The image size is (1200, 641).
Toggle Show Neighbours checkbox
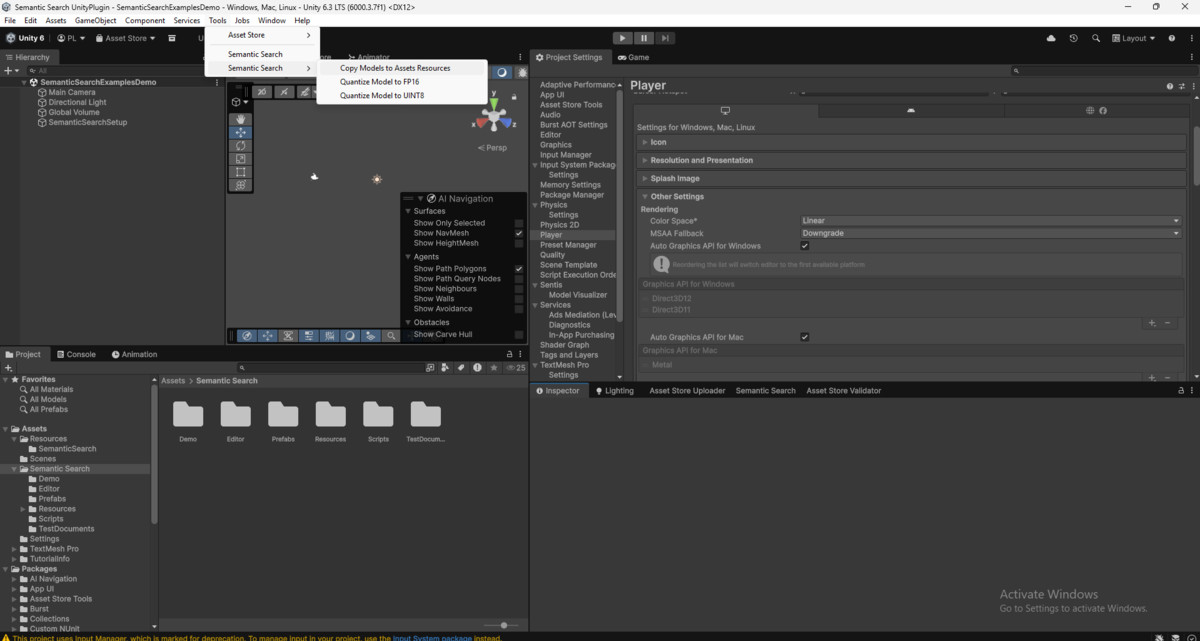(x=519, y=289)
